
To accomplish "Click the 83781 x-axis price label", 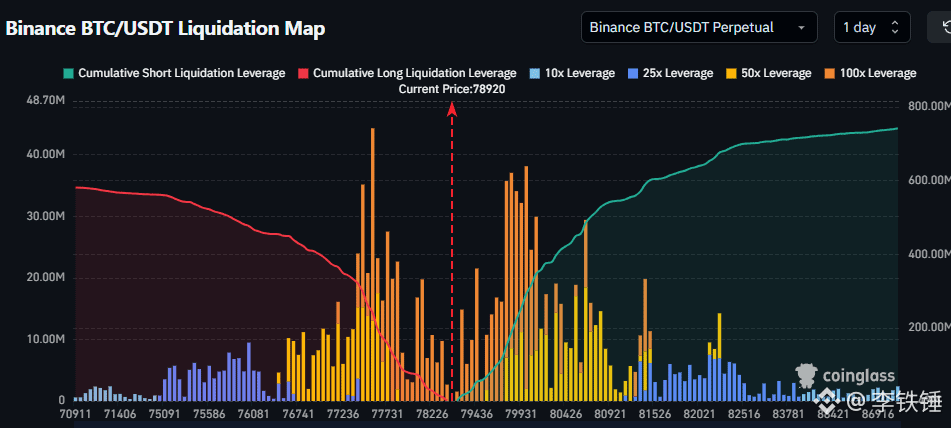I will coord(787,415).
